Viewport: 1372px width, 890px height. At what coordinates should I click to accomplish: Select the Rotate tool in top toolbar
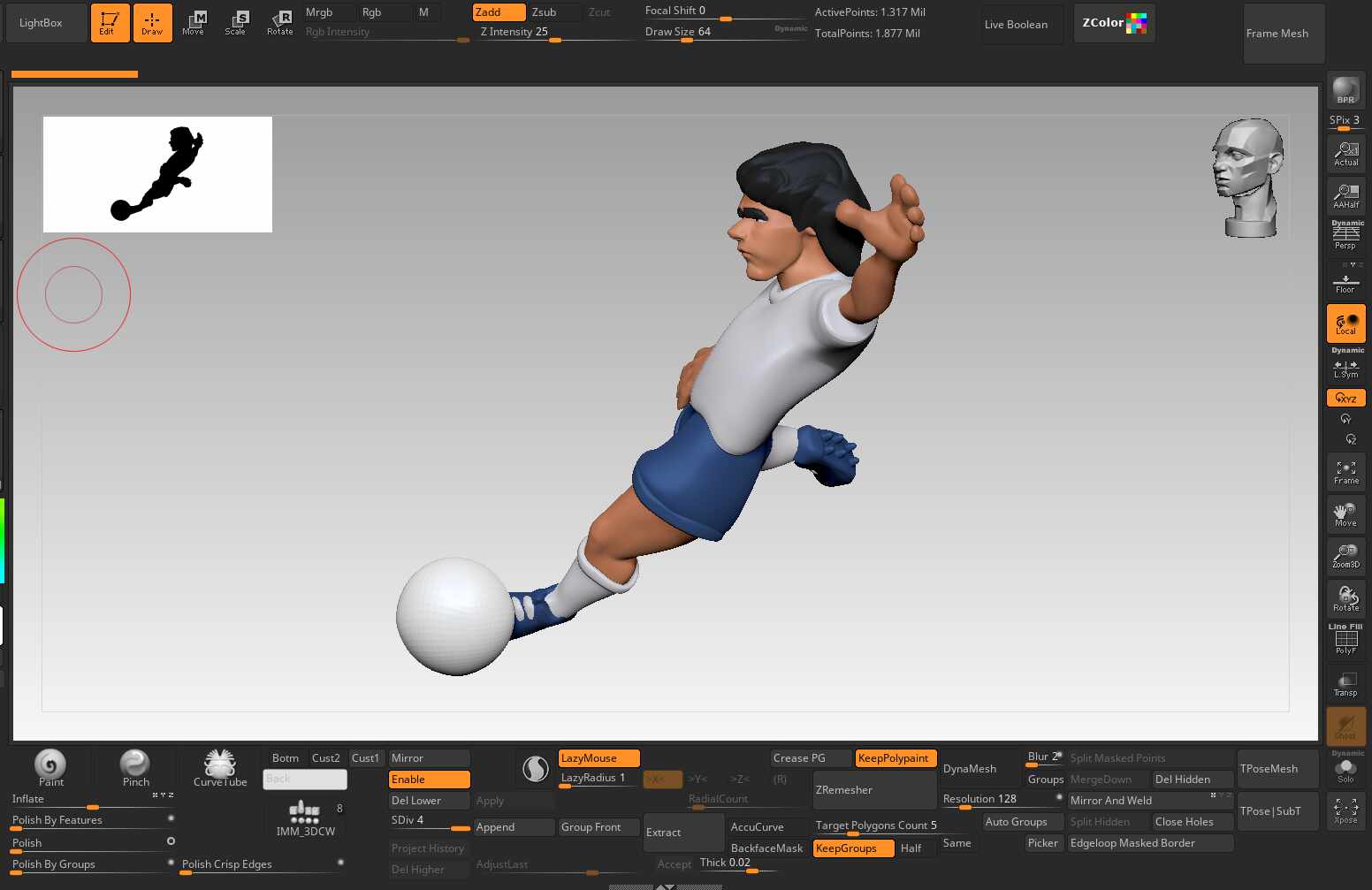click(x=280, y=23)
